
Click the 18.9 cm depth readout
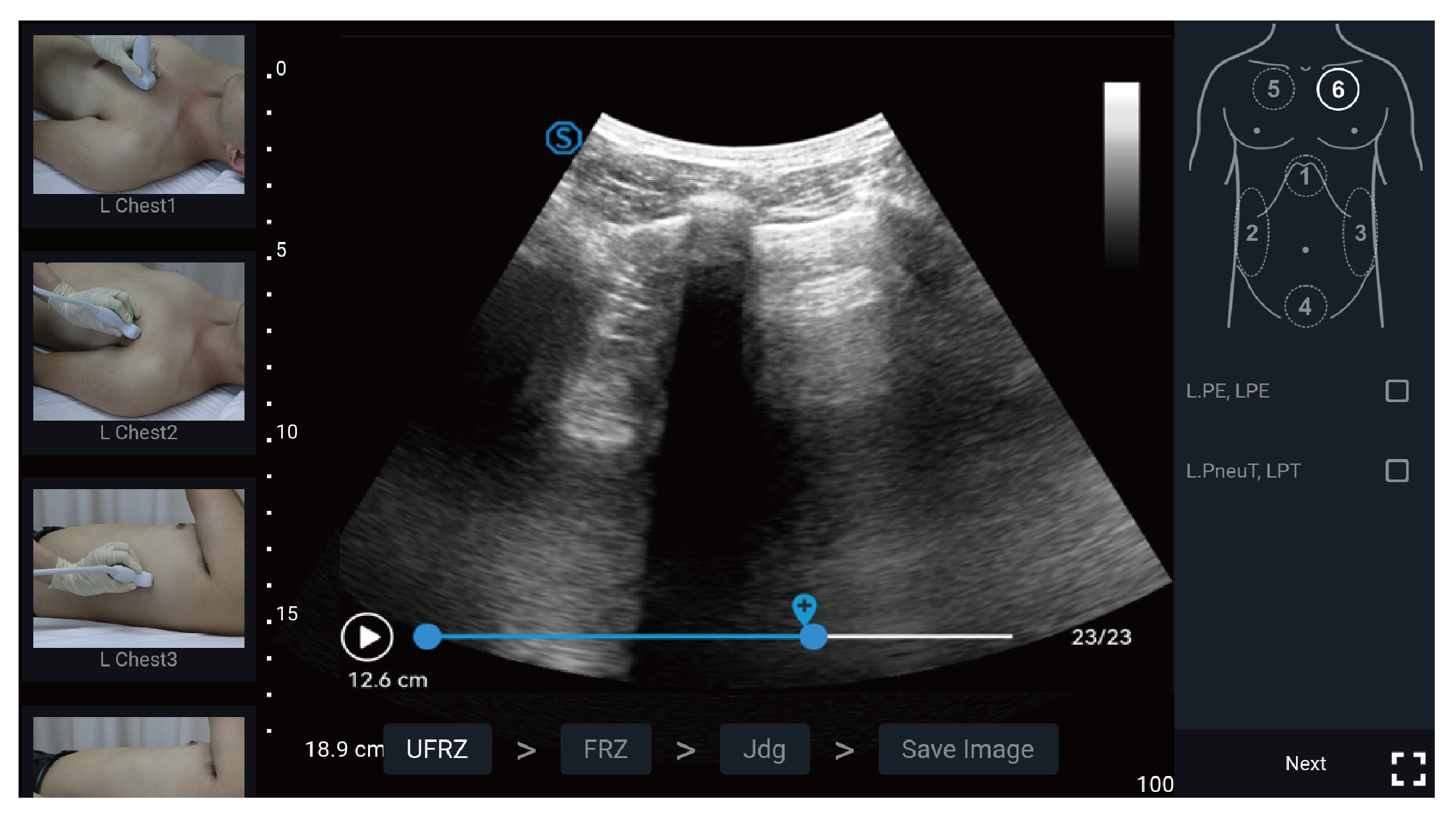coord(344,749)
